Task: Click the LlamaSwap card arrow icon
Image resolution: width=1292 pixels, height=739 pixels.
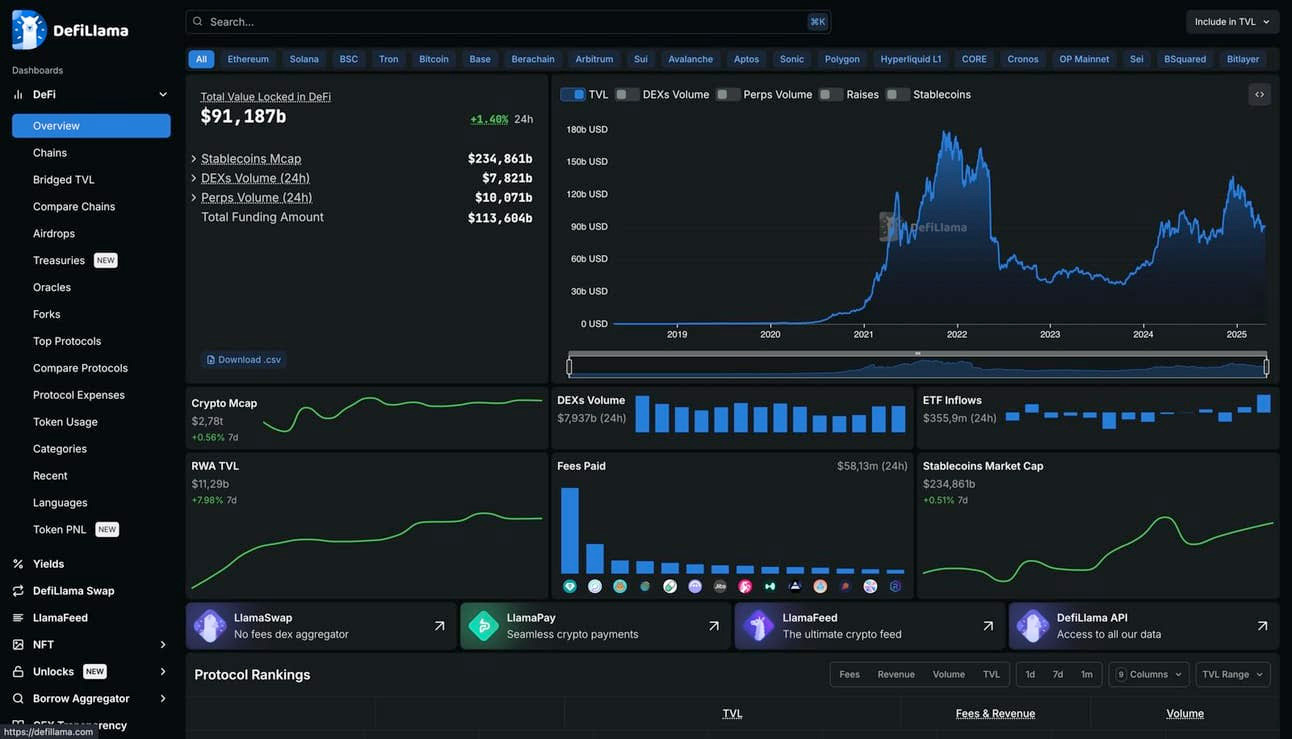Action: 439,626
